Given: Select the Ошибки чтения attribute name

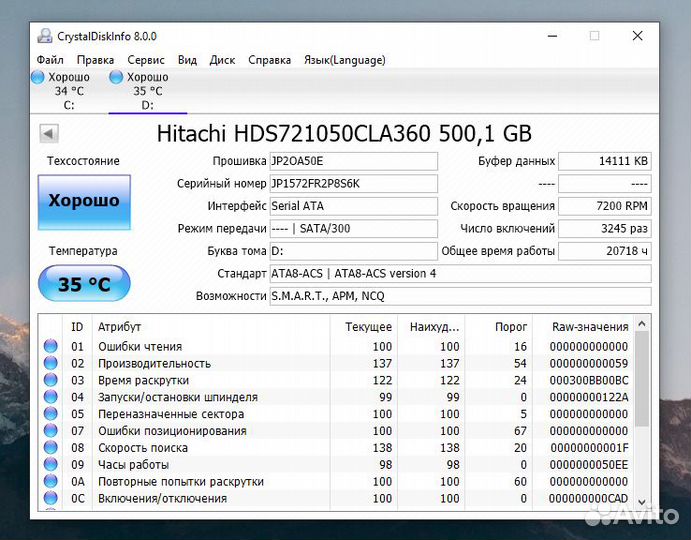Looking at the screenshot, I should 140,346.
